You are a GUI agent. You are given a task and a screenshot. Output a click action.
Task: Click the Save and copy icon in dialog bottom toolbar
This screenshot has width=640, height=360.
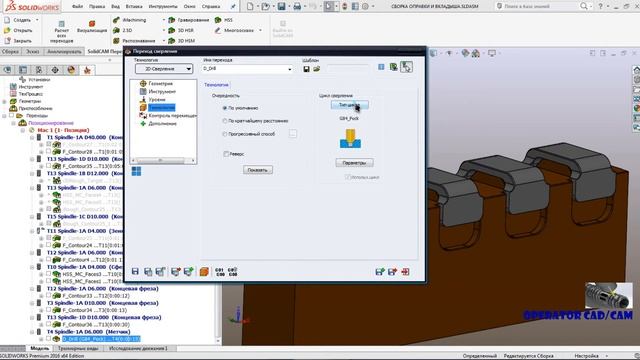[148, 271]
